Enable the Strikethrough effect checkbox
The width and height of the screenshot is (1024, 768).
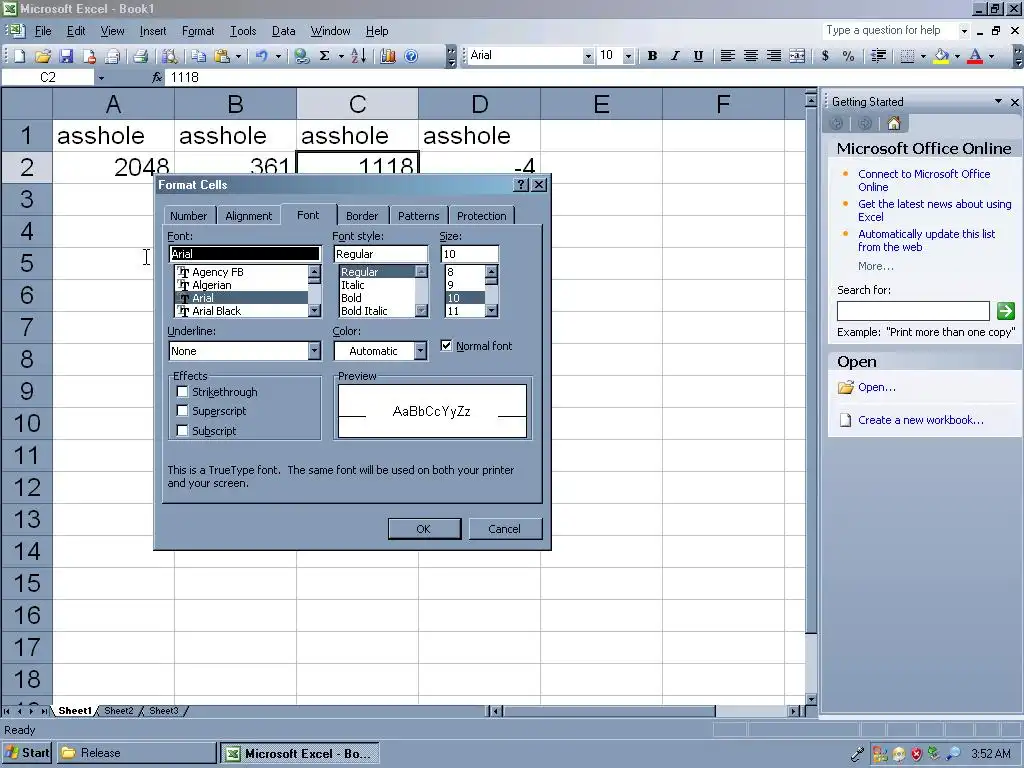182,391
